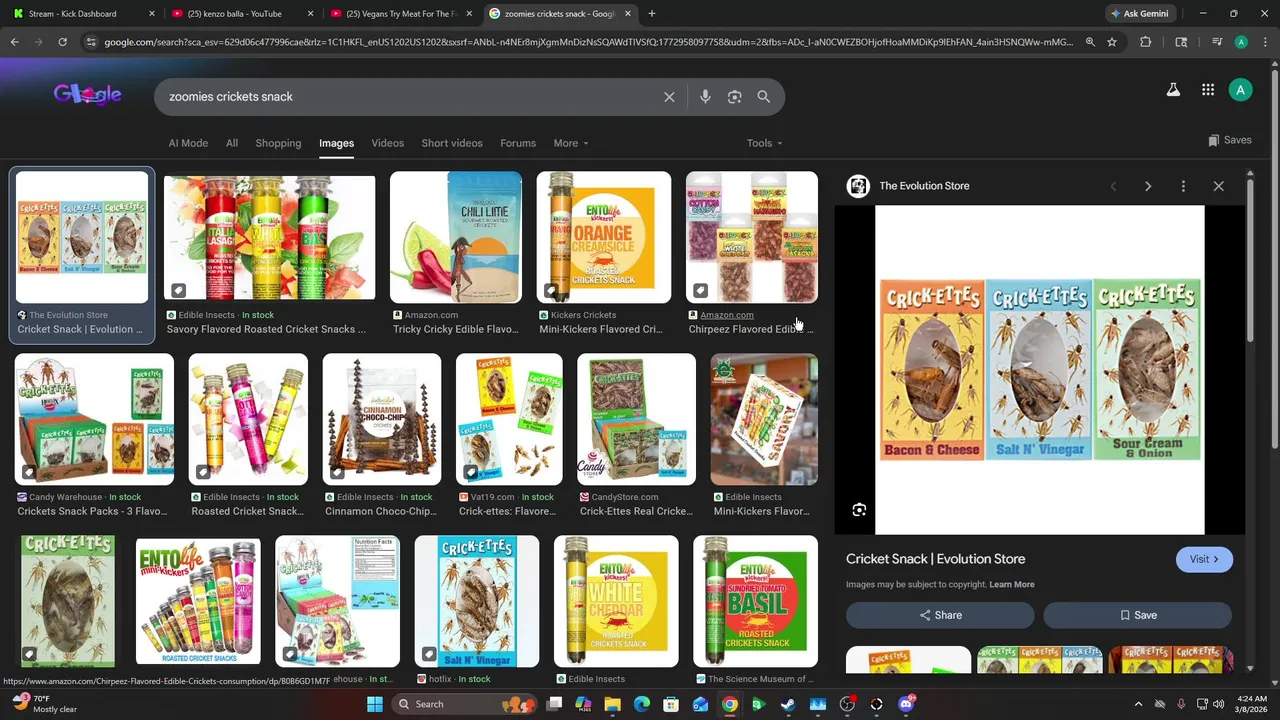Click Windows Start button on taskbar

coord(374,704)
